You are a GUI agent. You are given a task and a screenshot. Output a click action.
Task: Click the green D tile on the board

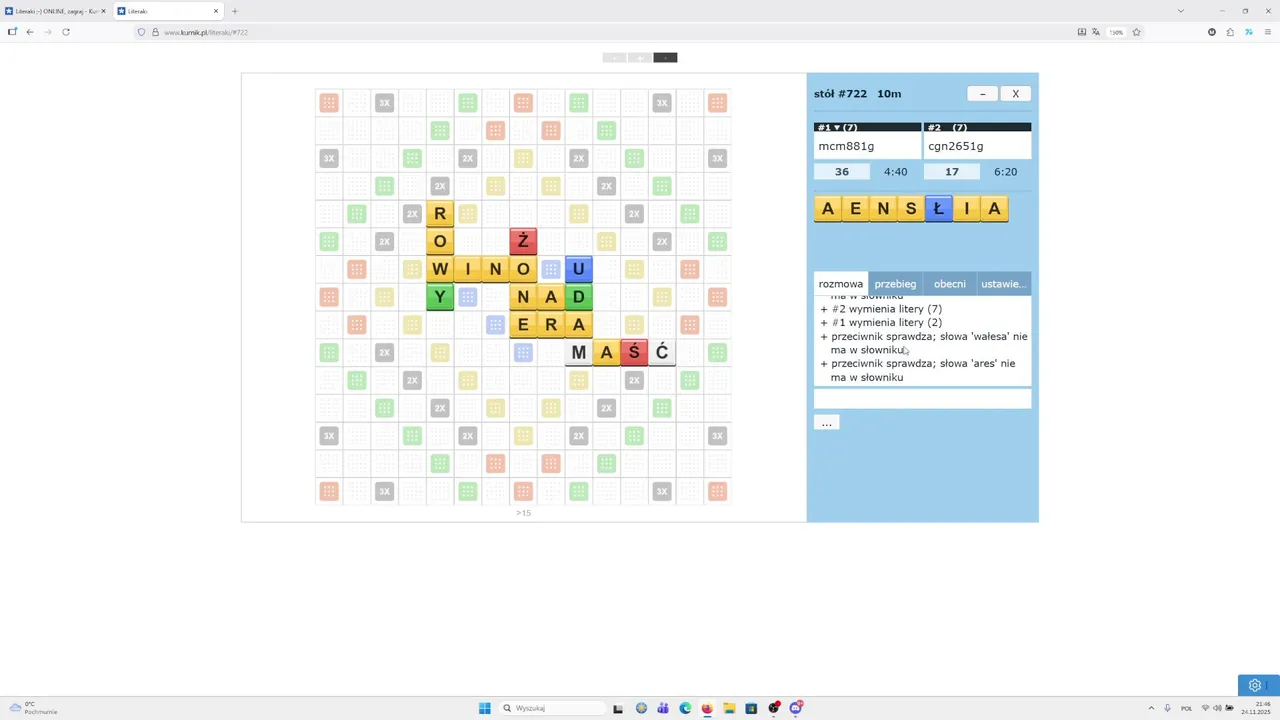(x=578, y=297)
